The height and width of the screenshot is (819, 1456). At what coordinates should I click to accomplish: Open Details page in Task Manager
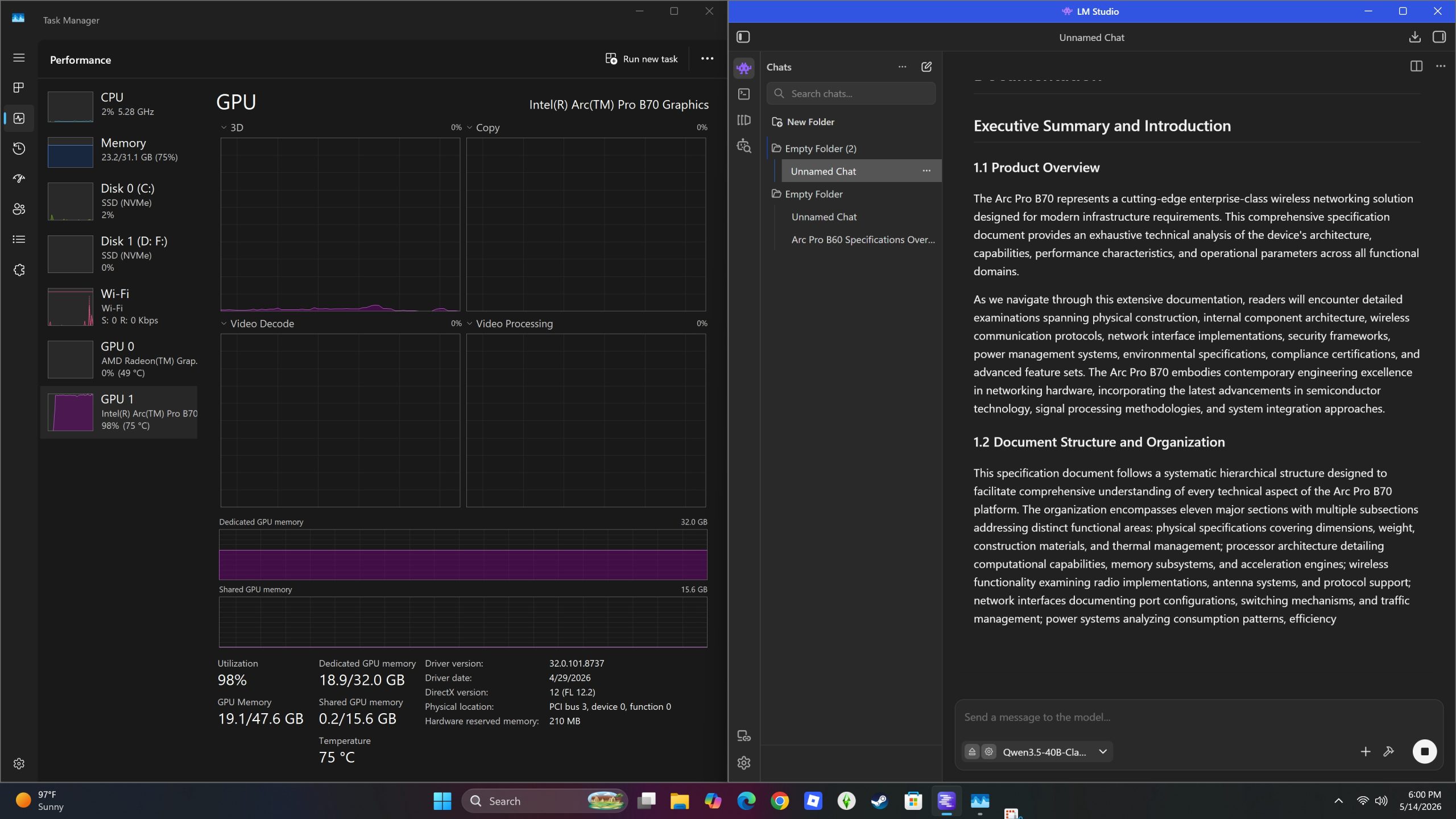19,239
